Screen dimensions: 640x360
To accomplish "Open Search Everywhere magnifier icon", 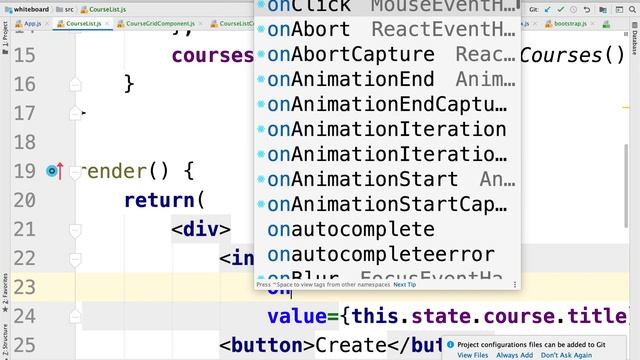I will pos(632,9).
